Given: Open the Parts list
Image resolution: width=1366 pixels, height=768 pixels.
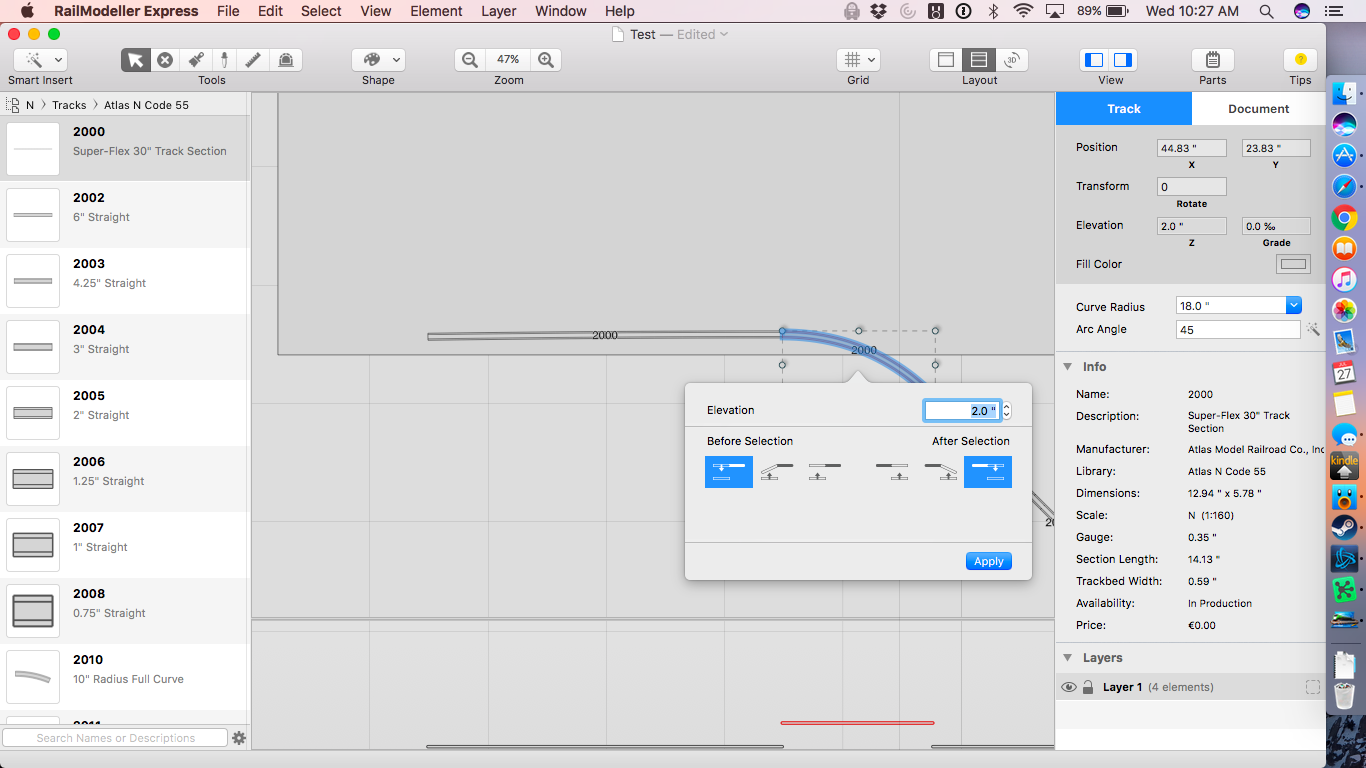Looking at the screenshot, I should tap(1212, 60).
